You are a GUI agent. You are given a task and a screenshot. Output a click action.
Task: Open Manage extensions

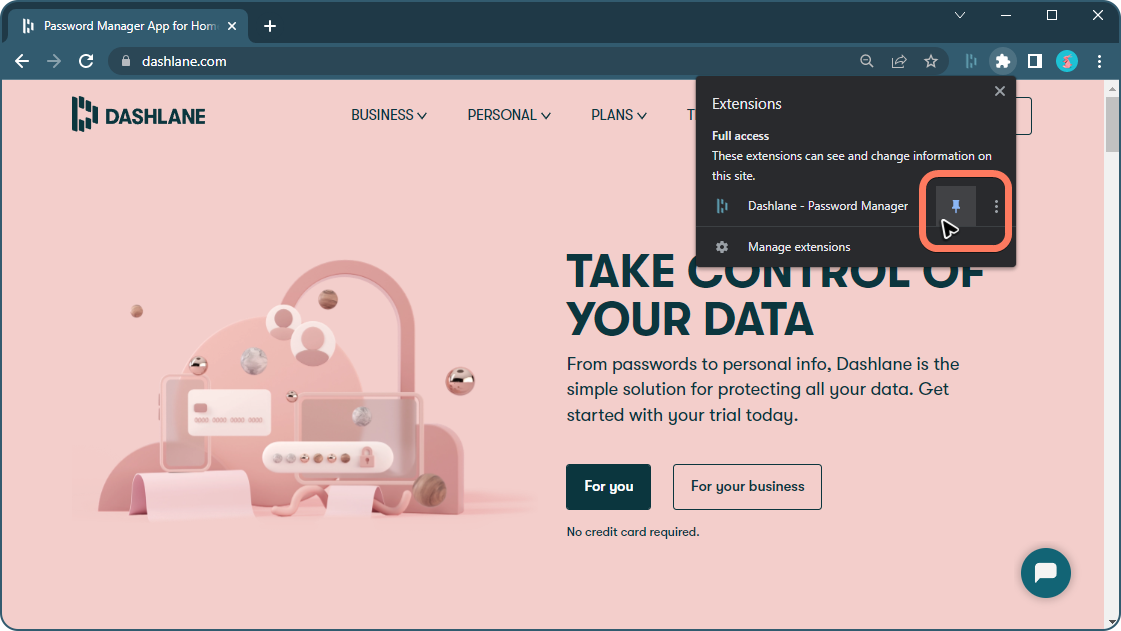799,246
